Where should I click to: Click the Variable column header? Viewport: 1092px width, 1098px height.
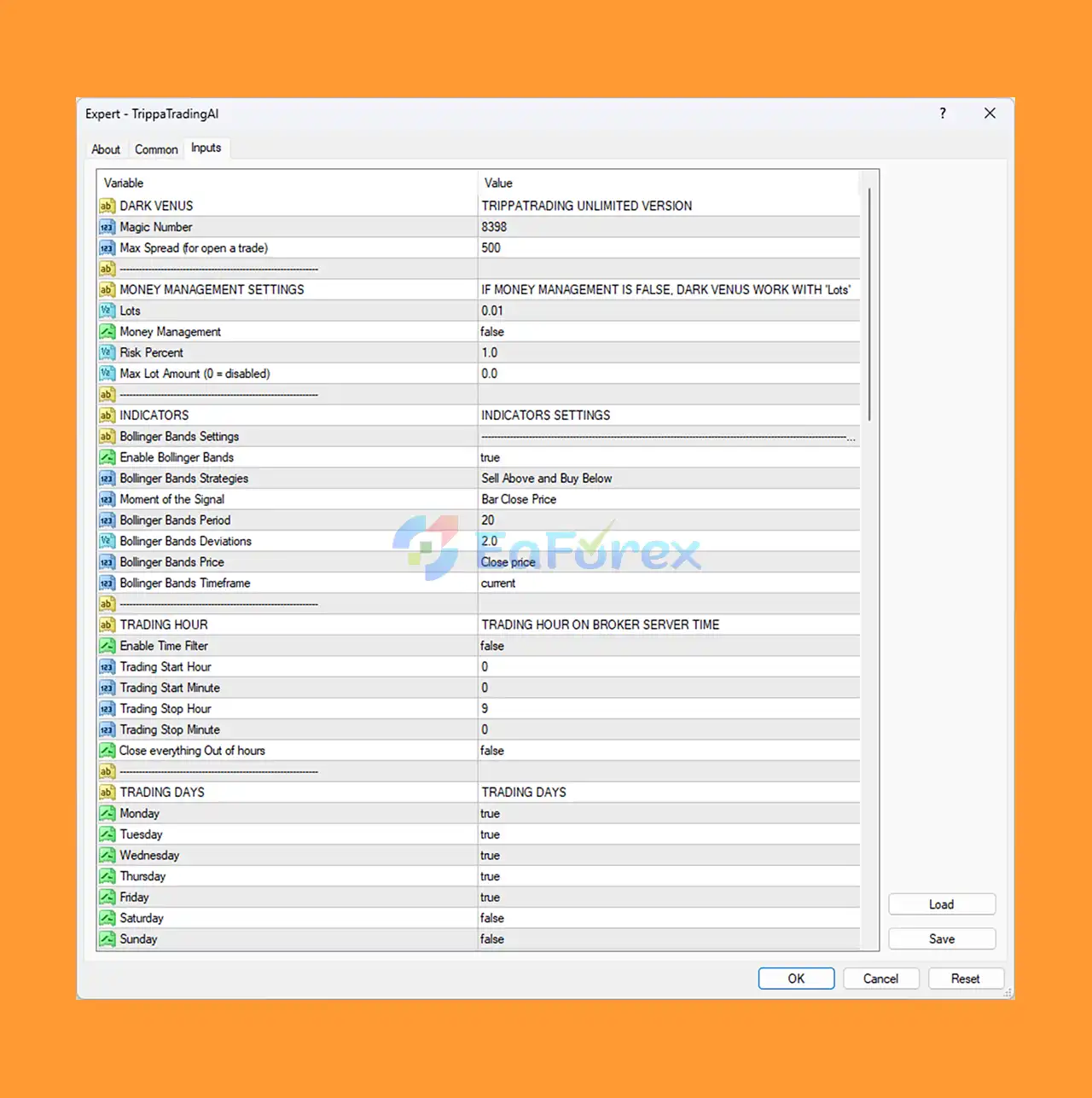point(288,183)
